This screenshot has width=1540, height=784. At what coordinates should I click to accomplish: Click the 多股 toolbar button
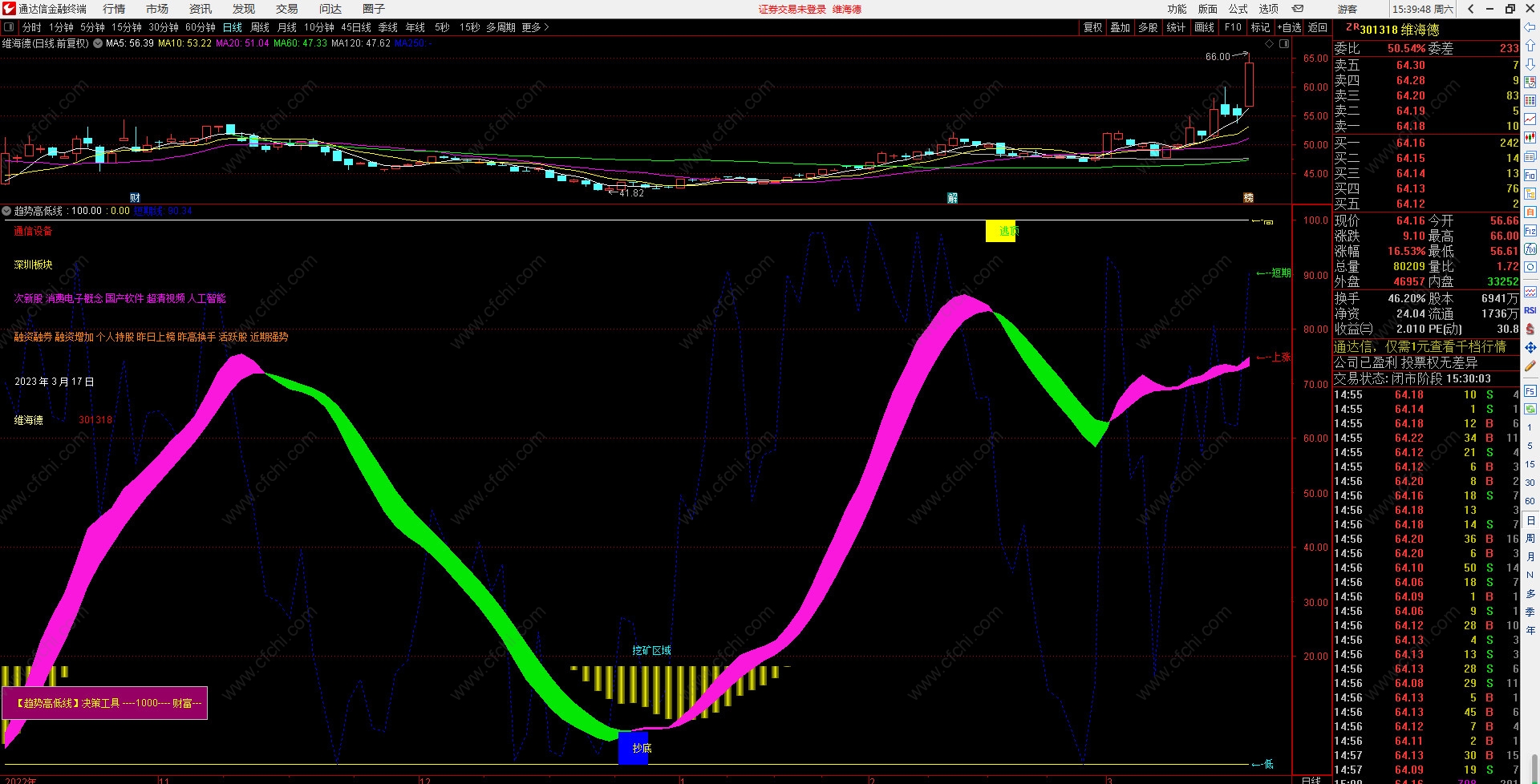click(x=1149, y=27)
